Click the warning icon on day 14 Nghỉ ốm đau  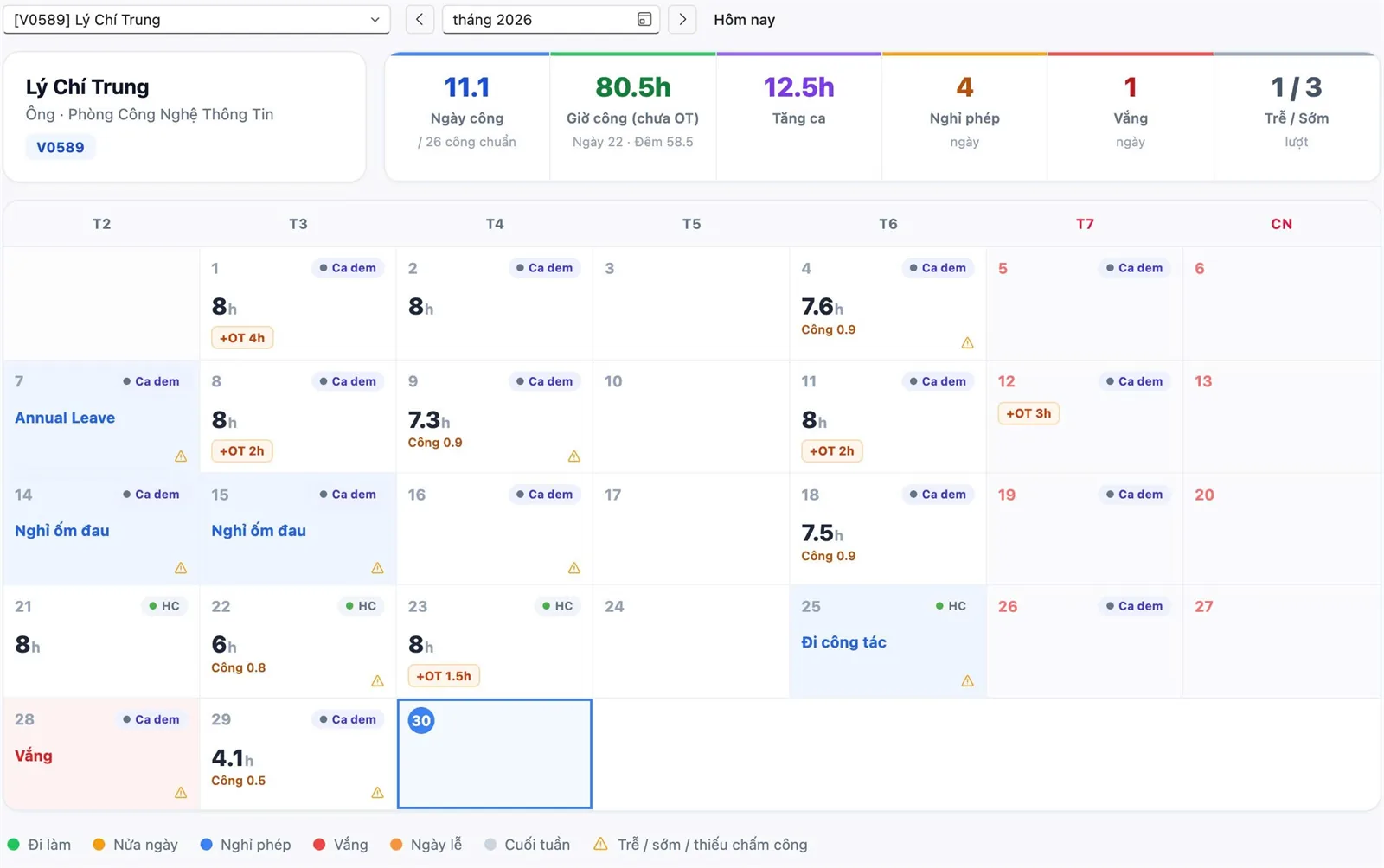(181, 568)
